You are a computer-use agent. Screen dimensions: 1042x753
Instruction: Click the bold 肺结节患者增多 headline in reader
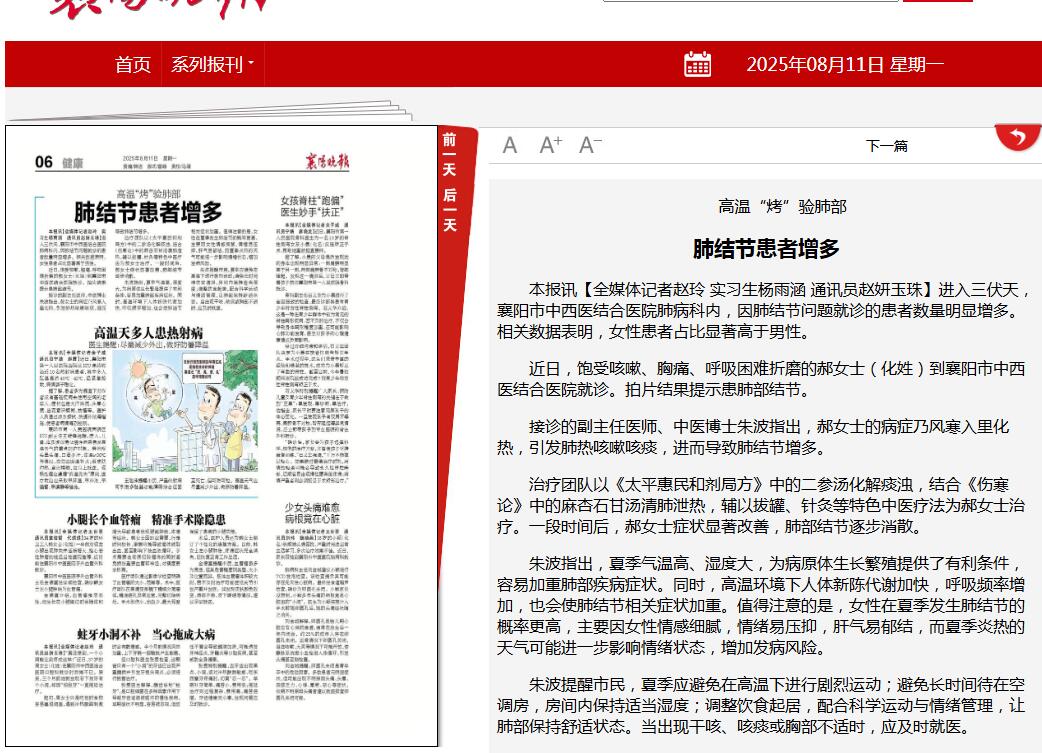click(x=766, y=249)
